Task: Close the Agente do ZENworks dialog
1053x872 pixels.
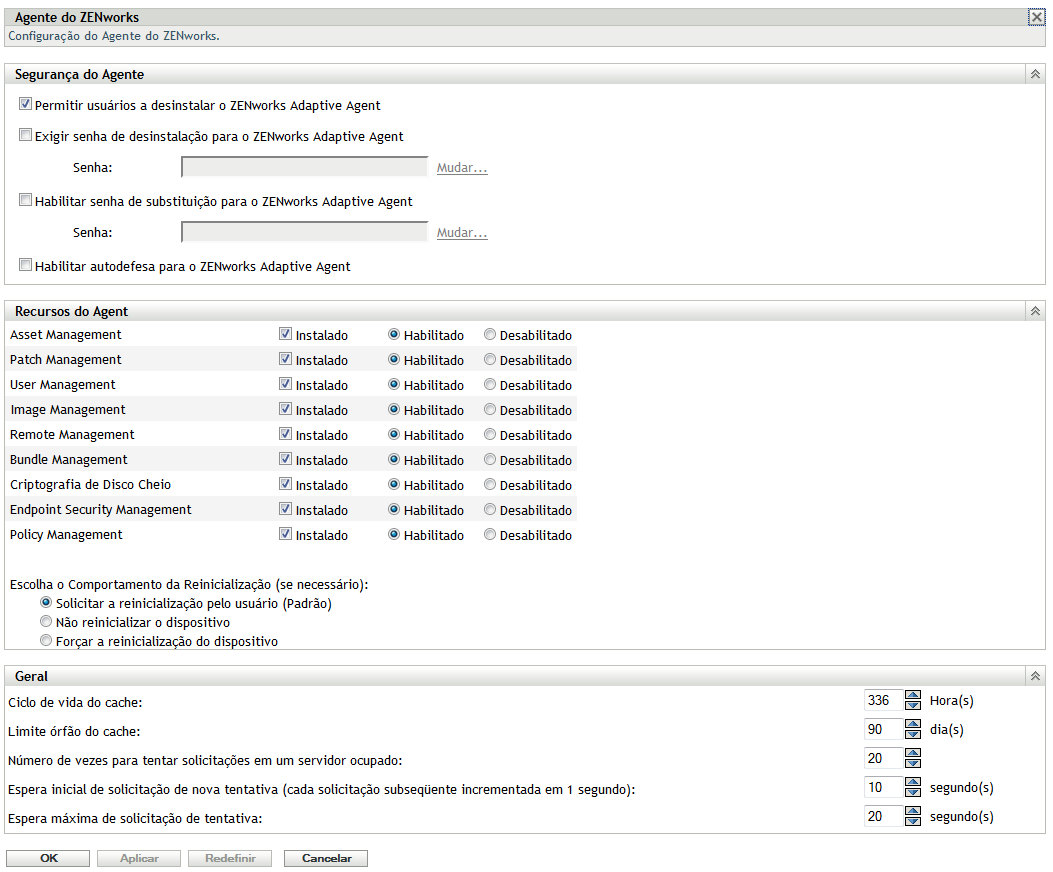Action: tap(1036, 17)
